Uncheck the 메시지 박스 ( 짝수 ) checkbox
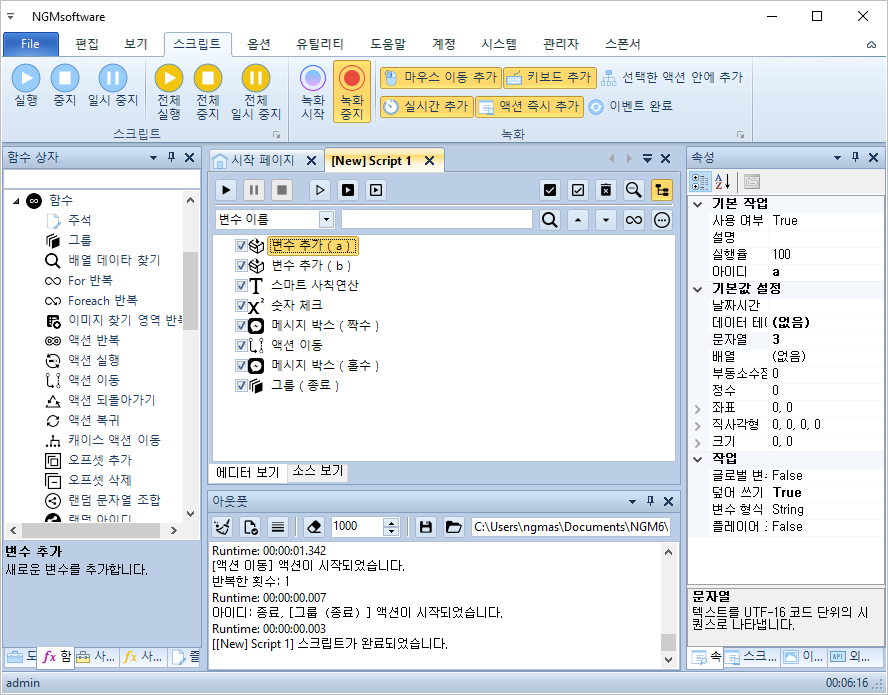This screenshot has width=888, height=695. coord(241,326)
